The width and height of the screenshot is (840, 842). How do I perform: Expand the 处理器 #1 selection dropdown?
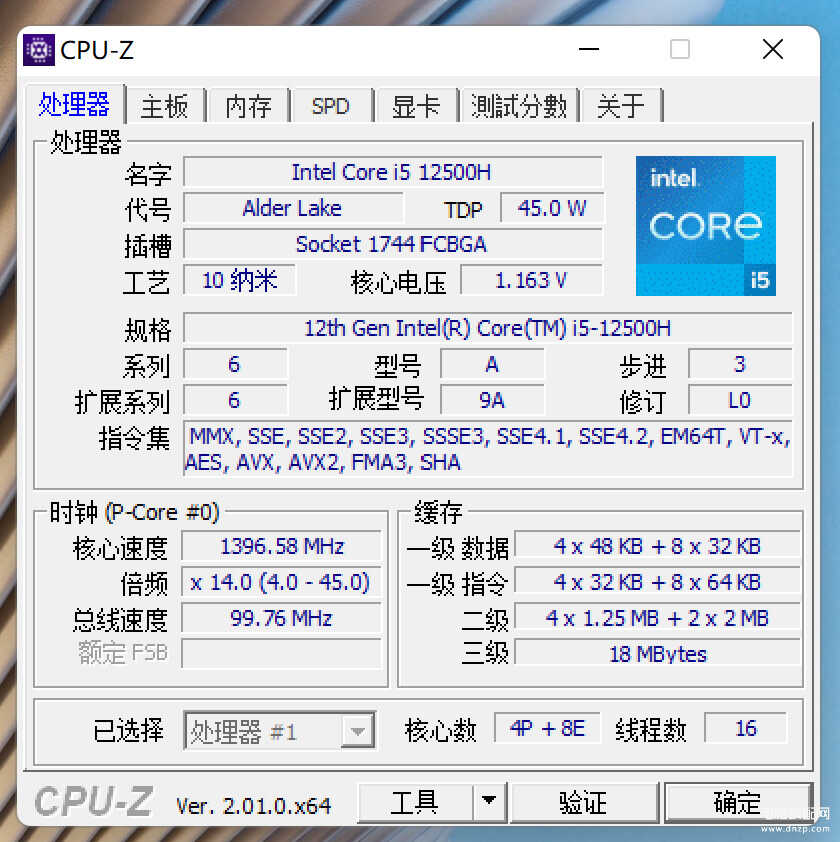pos(358,731)
